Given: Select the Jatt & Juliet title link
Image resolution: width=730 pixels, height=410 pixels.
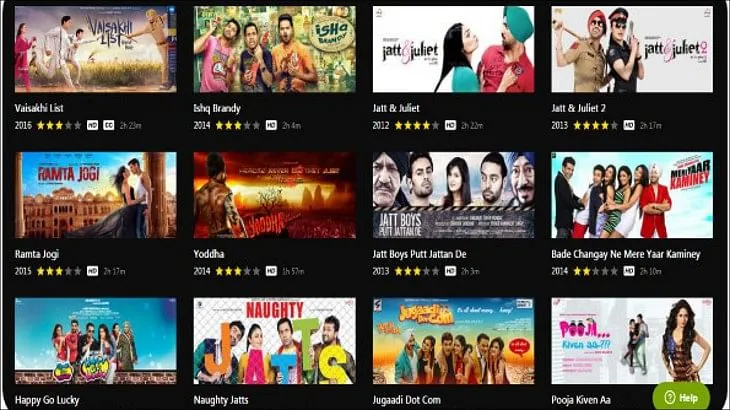Looking at the screenshot, I should 396,108.
